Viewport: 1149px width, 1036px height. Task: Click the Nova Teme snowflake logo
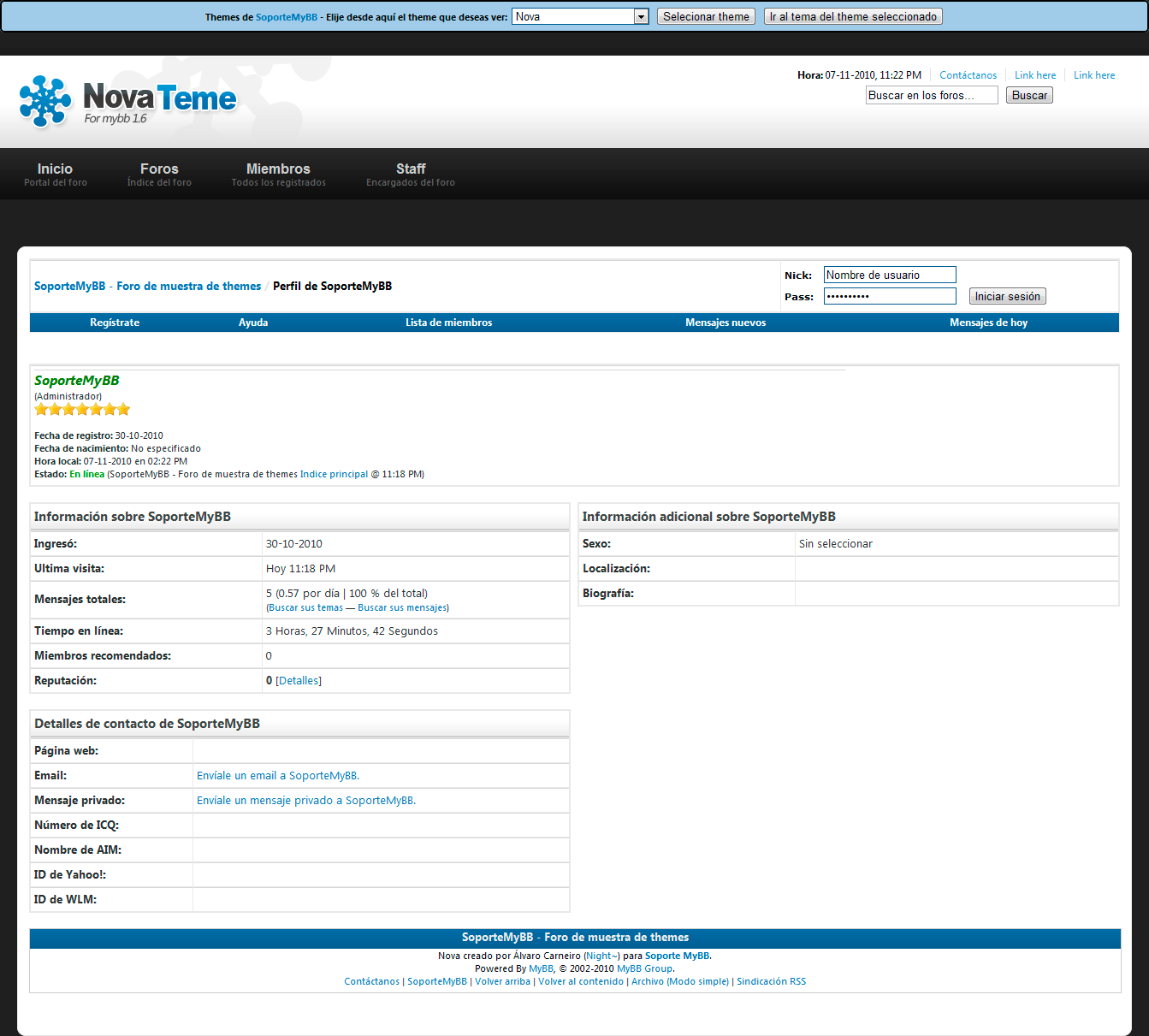coord(45,101)
